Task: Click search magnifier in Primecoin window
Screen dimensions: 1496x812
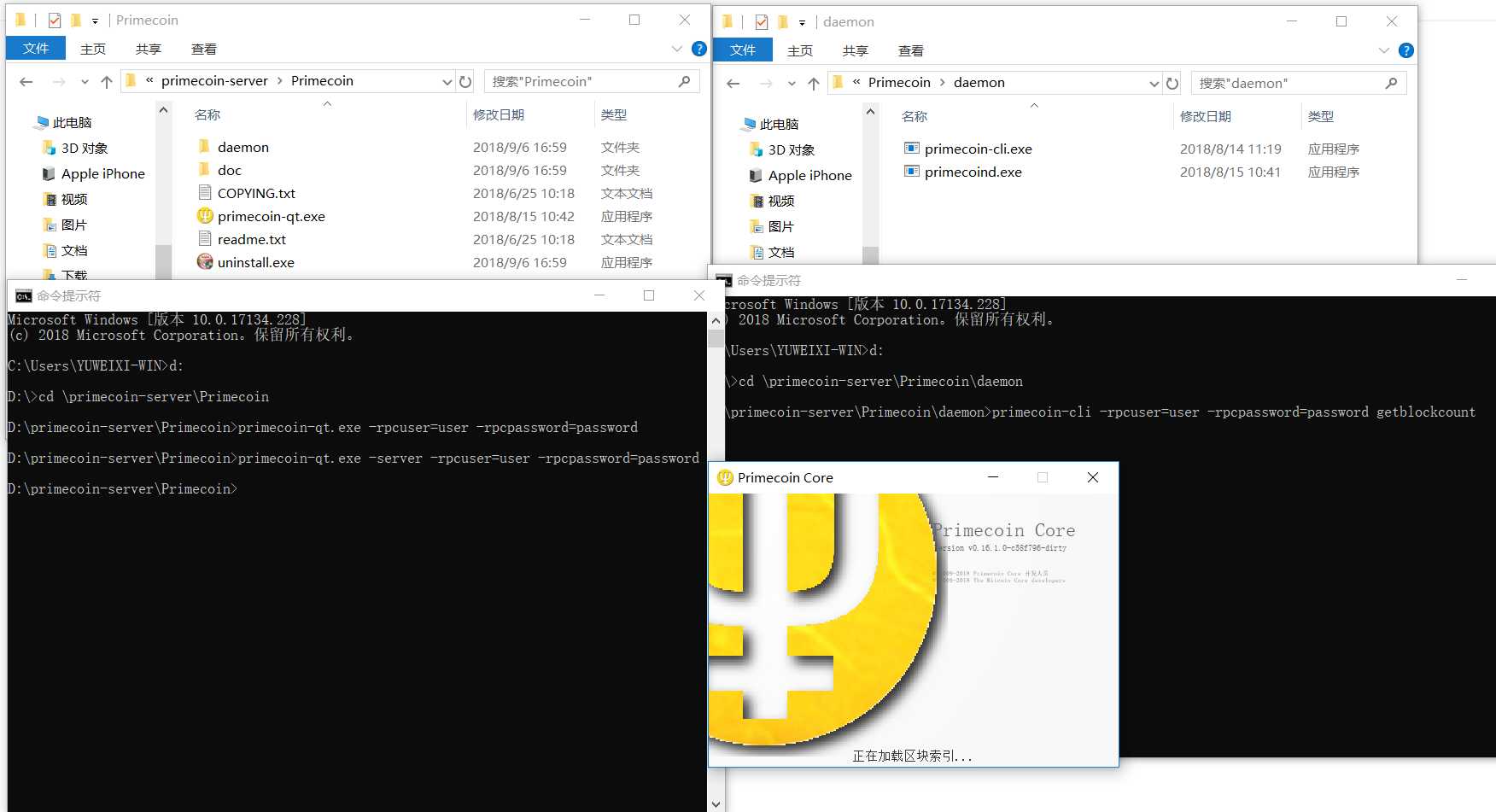Action: [684, 81]
